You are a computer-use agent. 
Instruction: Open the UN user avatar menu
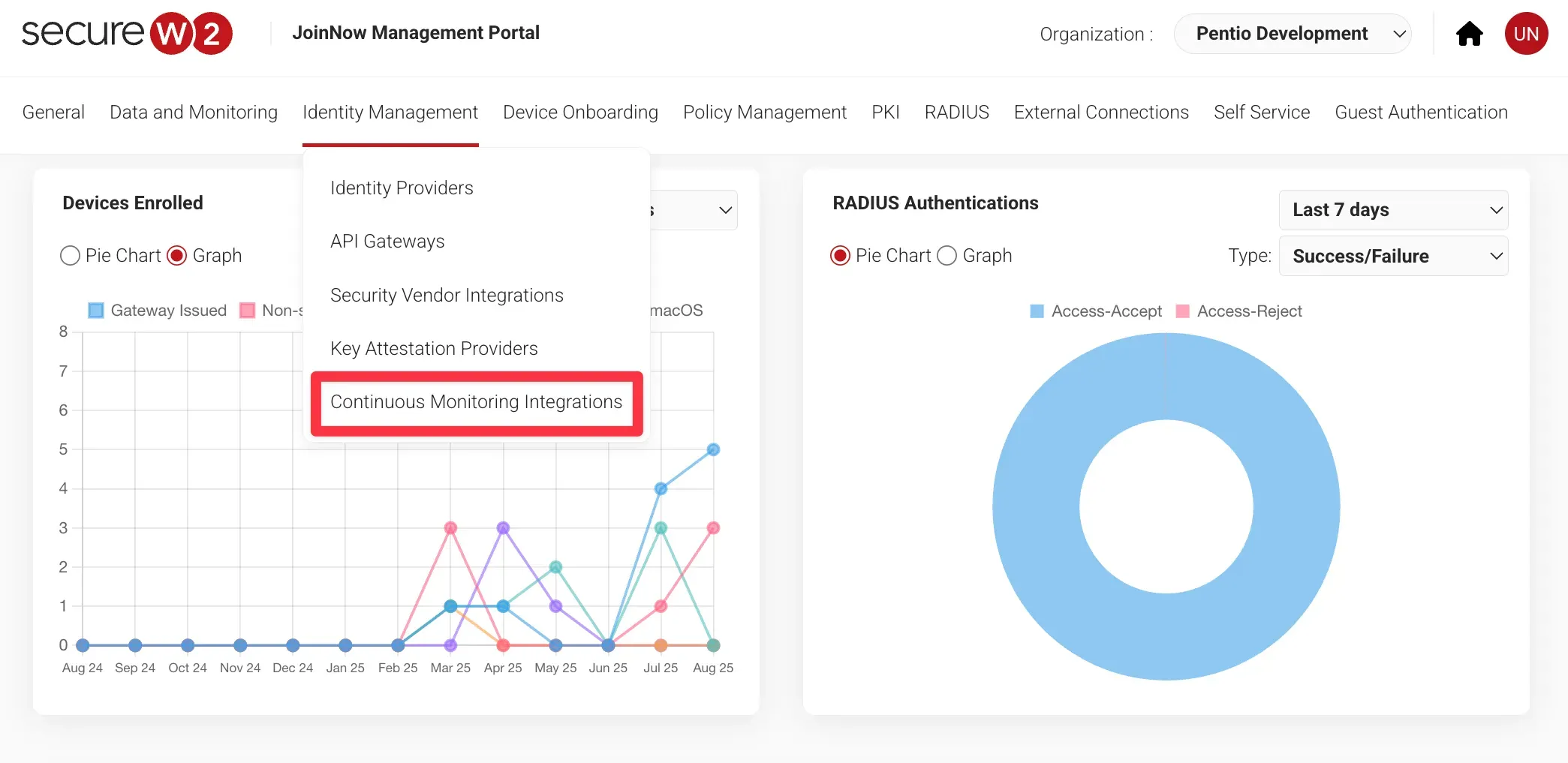pyautogui.click(x=1526, y=34)
